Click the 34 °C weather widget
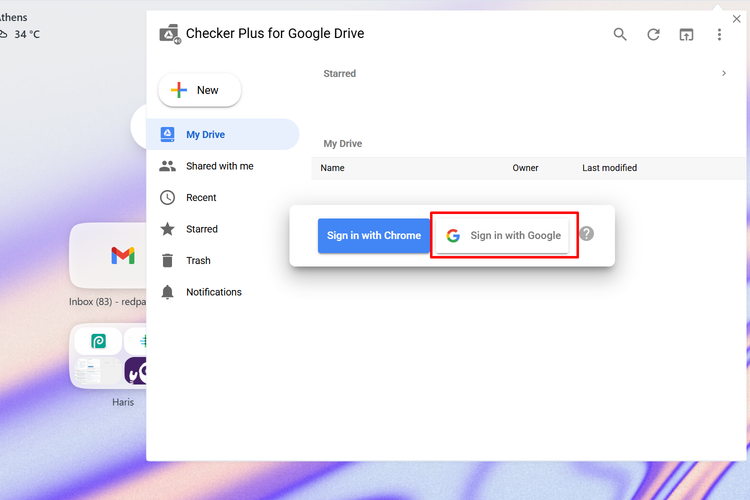 [21, 34]
